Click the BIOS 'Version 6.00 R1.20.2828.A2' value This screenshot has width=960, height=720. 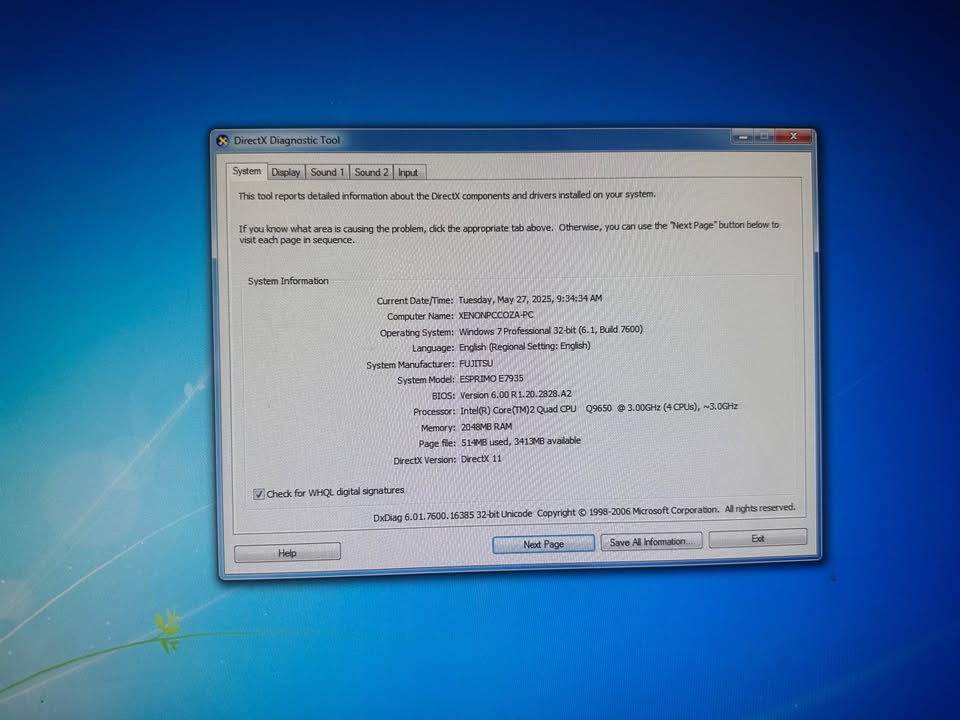coord(516,394)
